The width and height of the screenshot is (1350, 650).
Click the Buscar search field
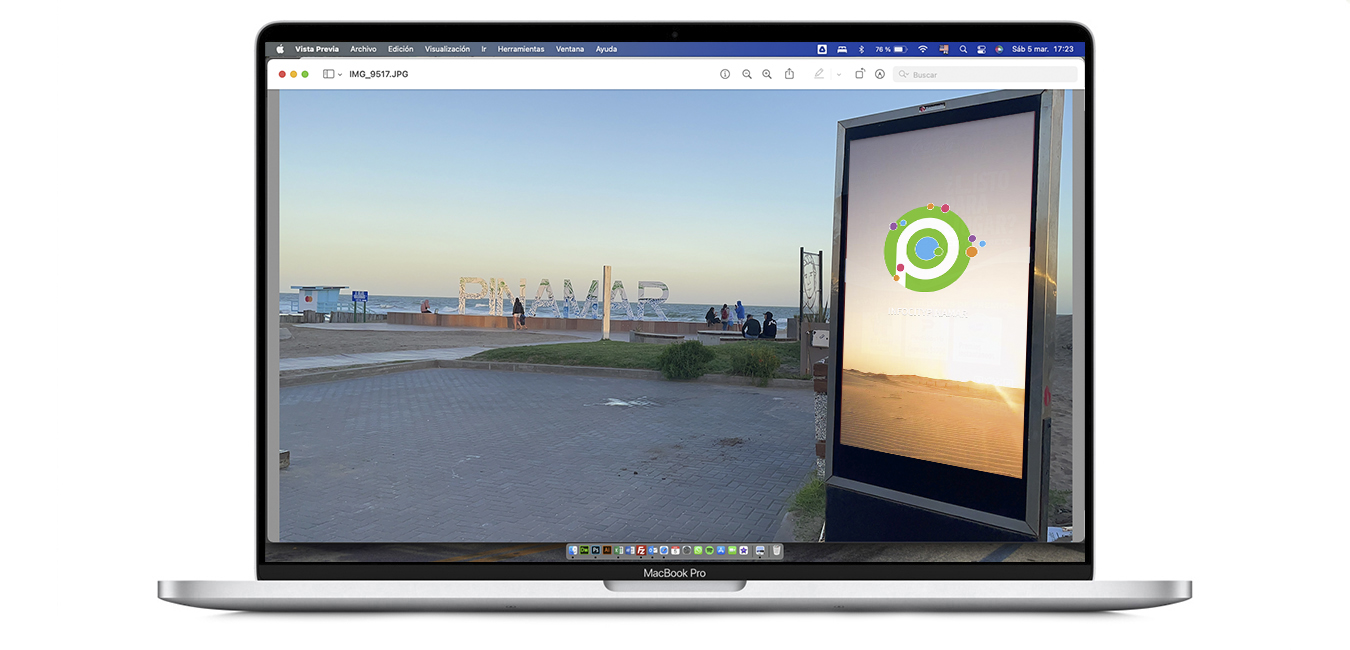(x=985, y=74)
